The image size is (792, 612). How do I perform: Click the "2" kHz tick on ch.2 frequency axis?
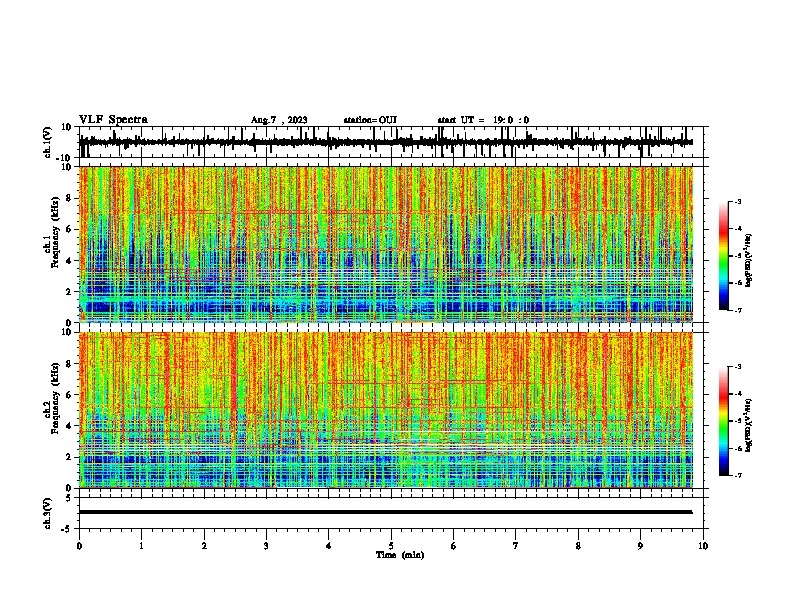[x=69, y=457]
